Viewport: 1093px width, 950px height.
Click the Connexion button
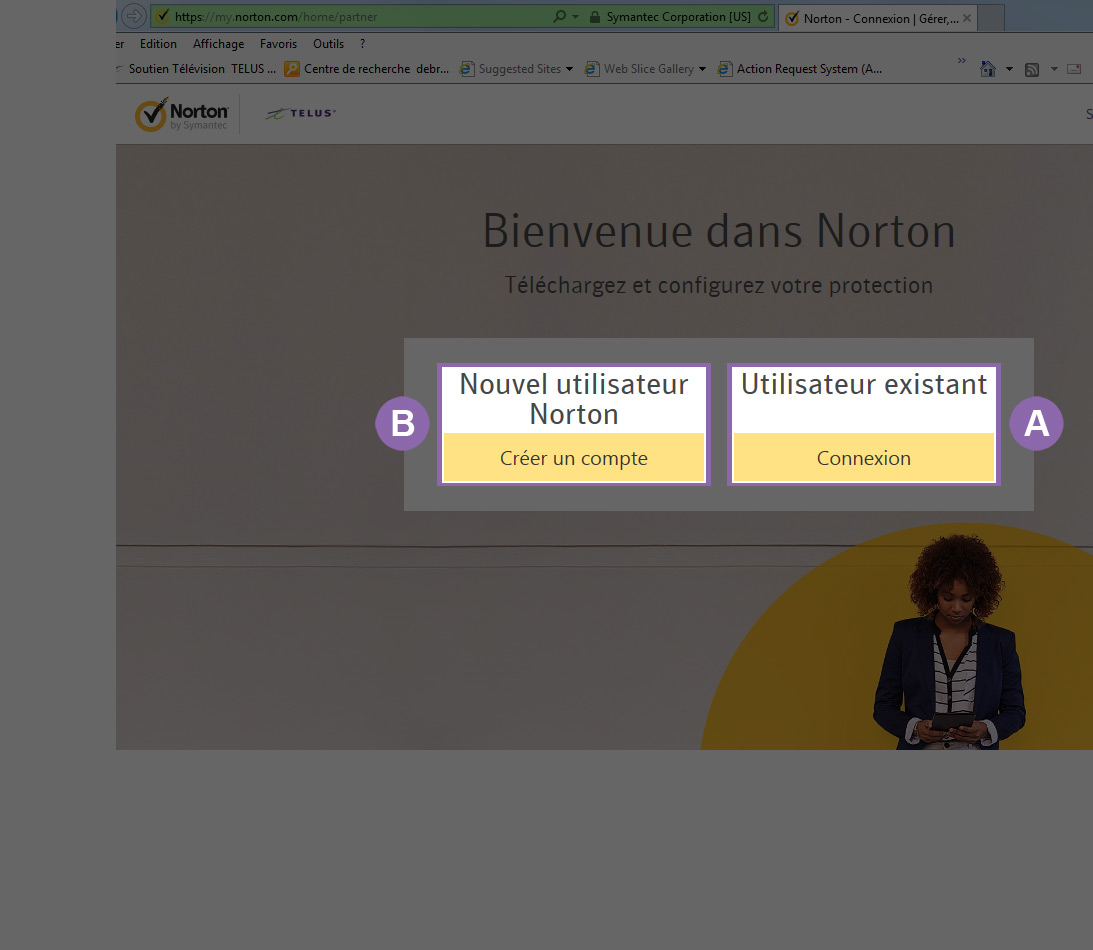pos(864,458)
